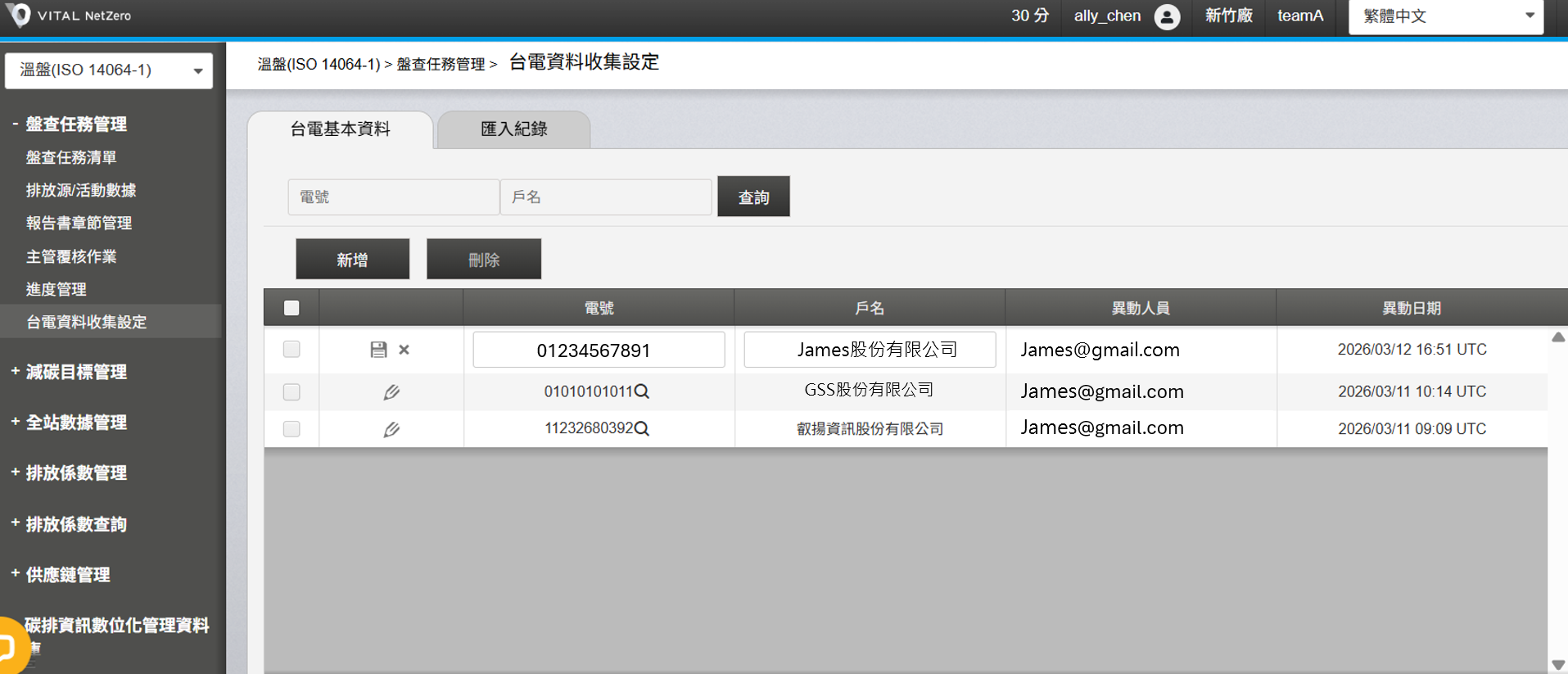
Task: Click magnifier icon next to 11232680392
Action: 642,428
